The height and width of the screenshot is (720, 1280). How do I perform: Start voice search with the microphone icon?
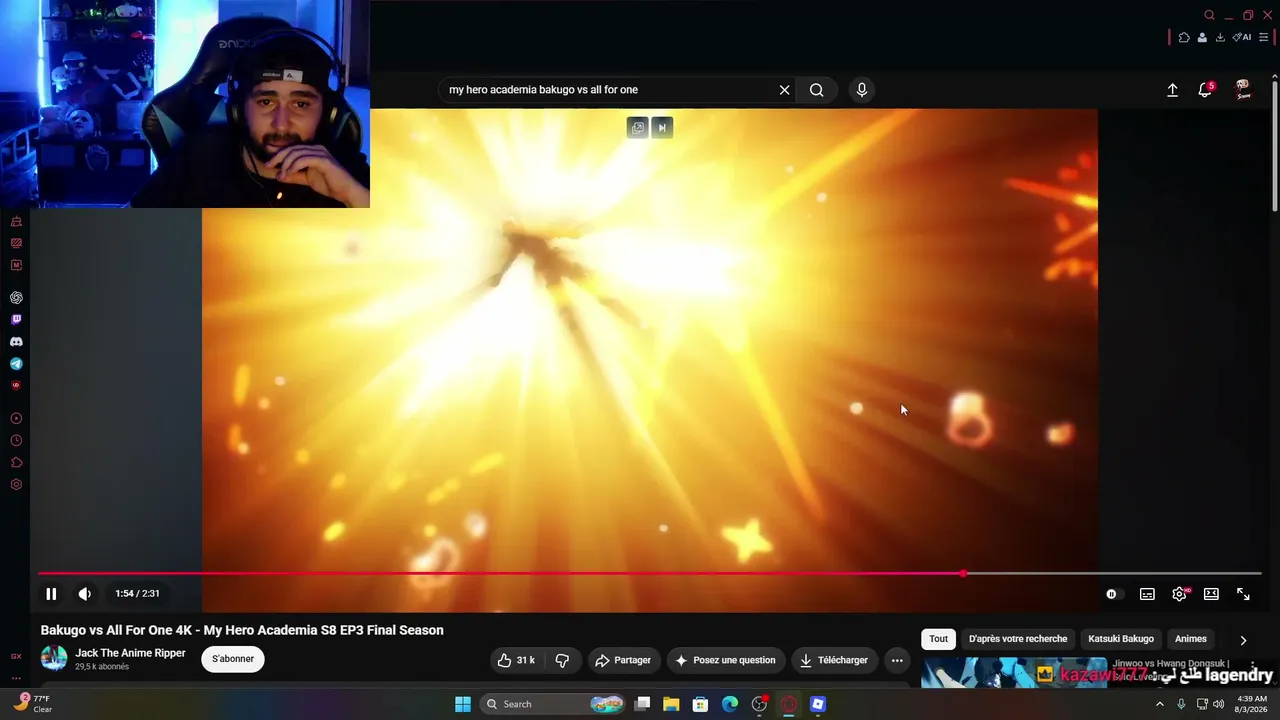[x=862, y=90]
